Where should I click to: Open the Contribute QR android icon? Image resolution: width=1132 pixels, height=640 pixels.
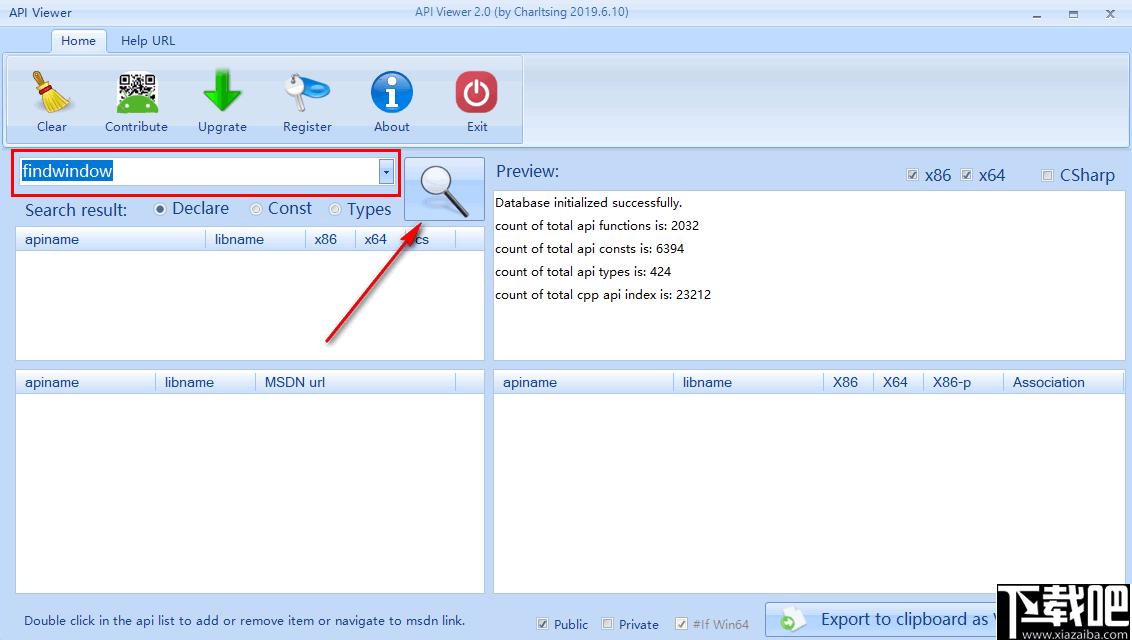point(136,92)
